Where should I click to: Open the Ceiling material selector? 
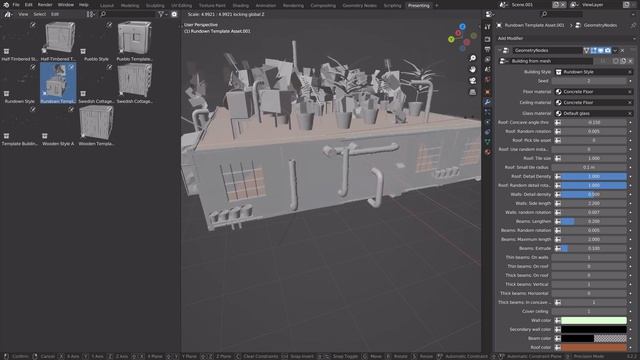(594, 102)
